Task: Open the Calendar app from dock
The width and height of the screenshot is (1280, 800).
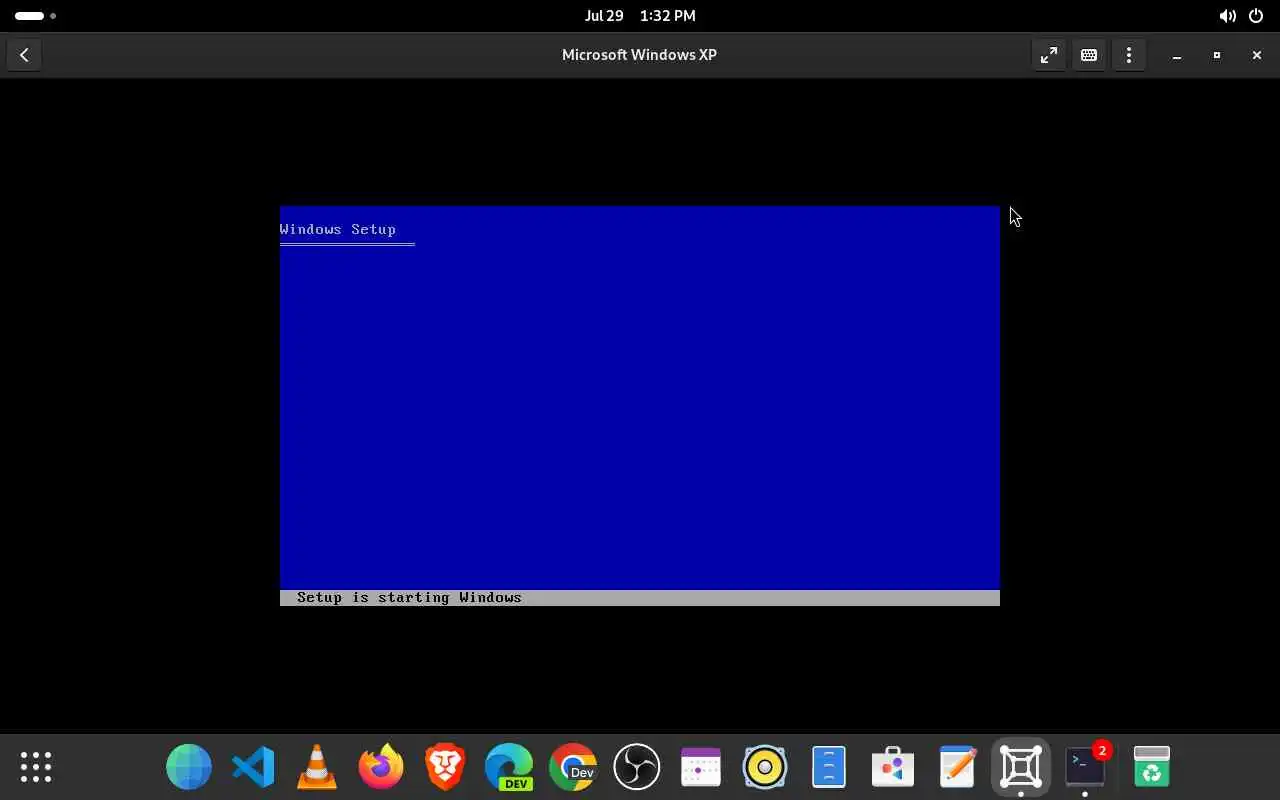Action: (x=701, y=767)
